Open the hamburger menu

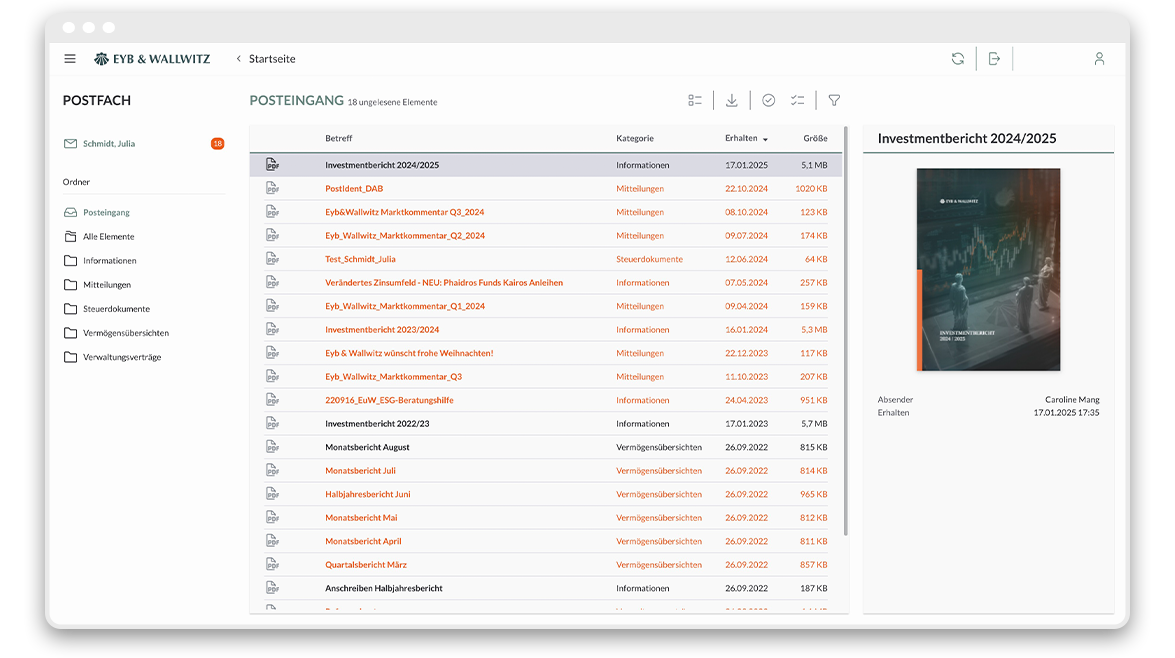(70, 58)
